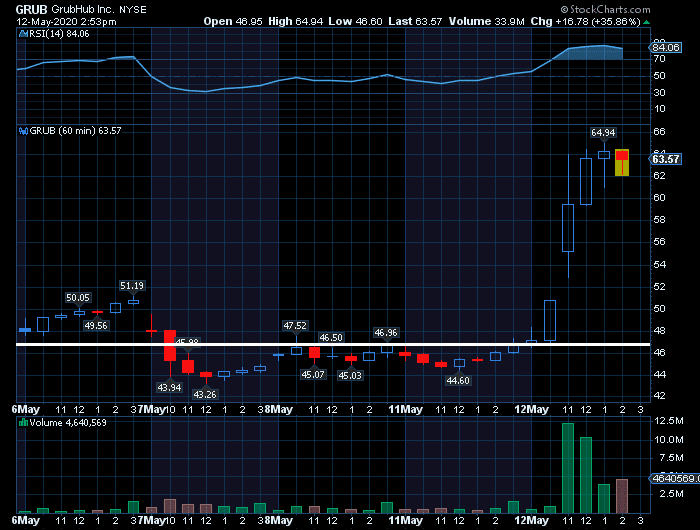The width and height of the screenshot is (700, 530).
Task: Click the 12.5M label on the volume axis
Action: (669, 421)
